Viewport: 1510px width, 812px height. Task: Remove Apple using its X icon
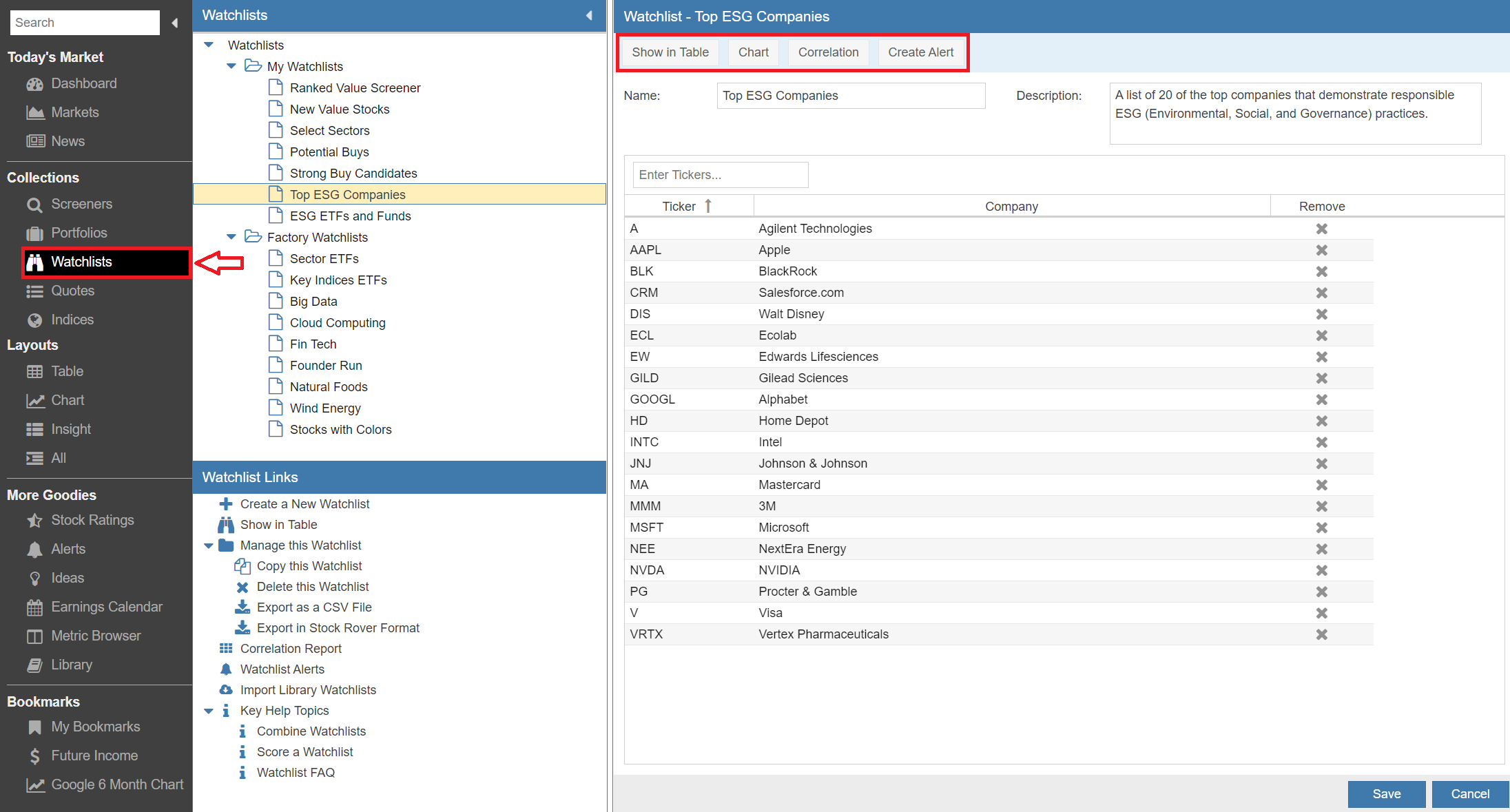tap(1321, 250)
